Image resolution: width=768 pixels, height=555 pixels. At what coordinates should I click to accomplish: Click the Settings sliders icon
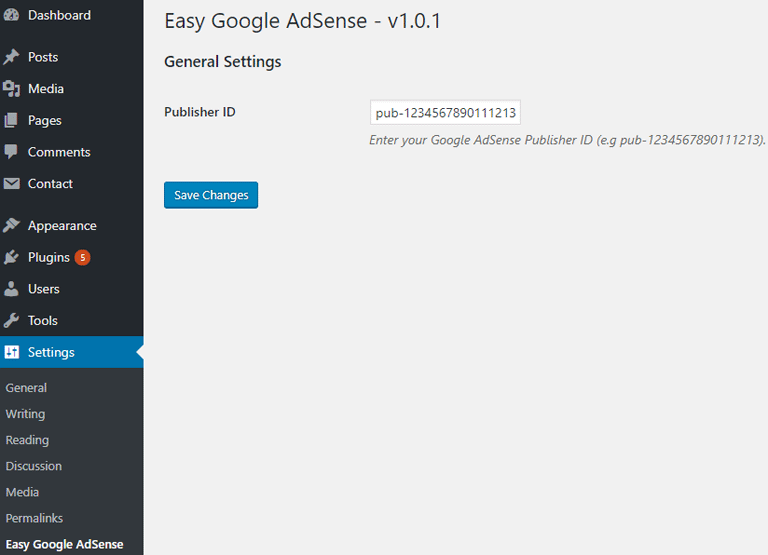pyautogui.click(x=11, y=352)
